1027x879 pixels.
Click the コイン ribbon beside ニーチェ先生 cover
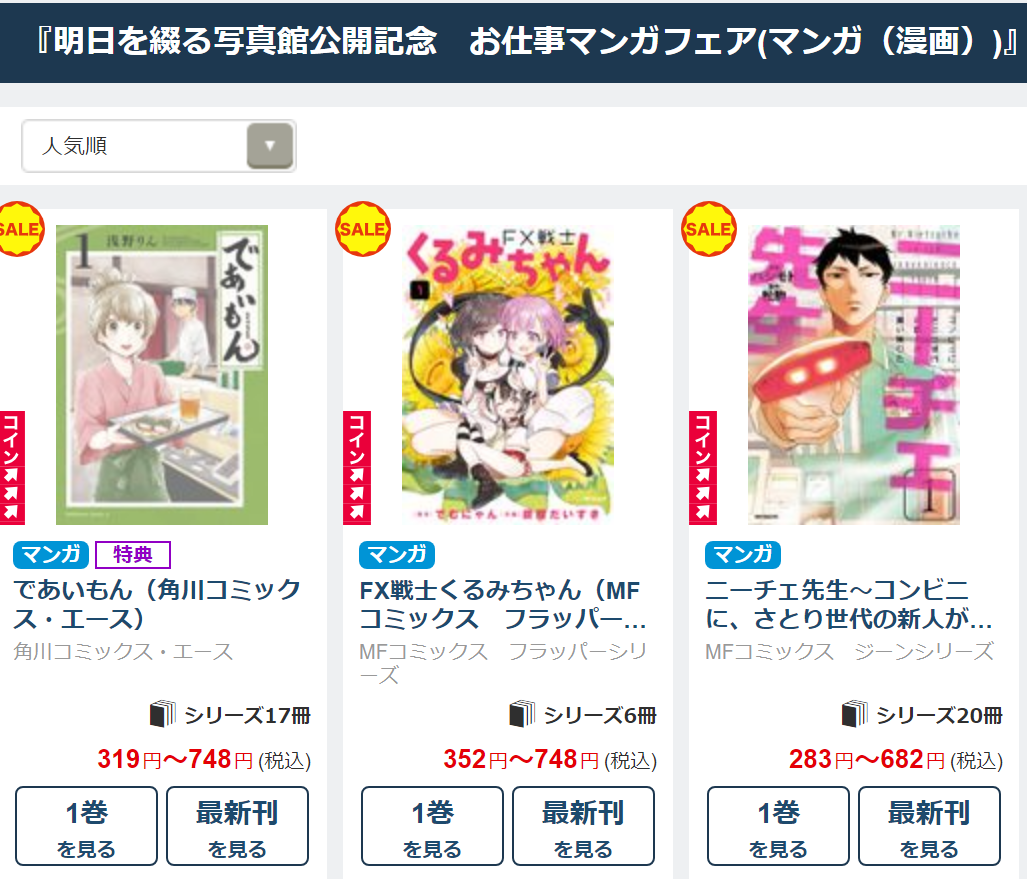pyautogui.click(x=703, y=468)
